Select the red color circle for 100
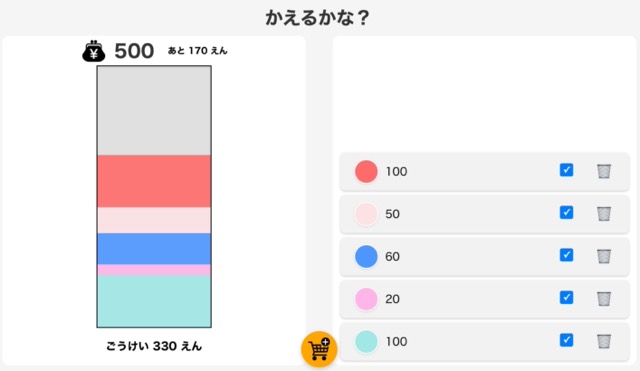This screenshot has width=640, height=371. coord(366,171)
